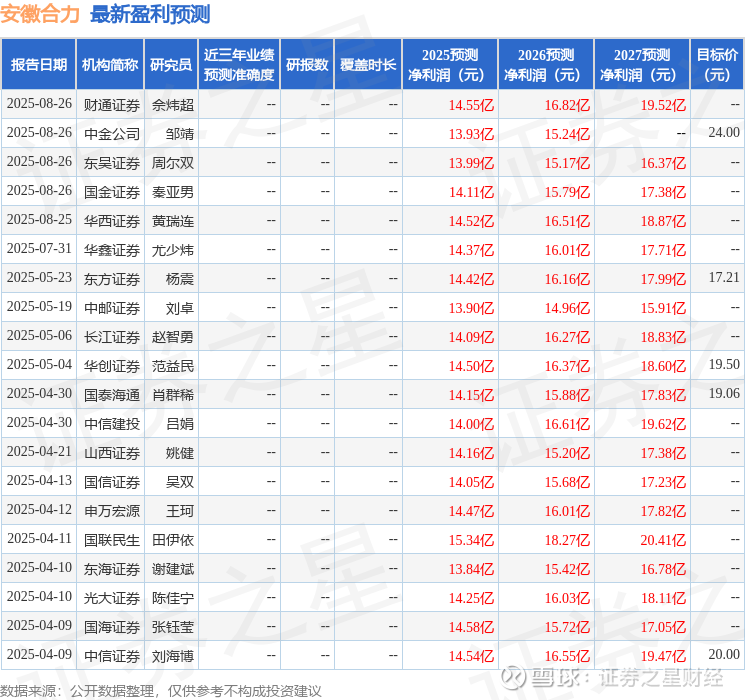Image resolution: width=745 pixels, height=700 pixels.
Task: Click the 2025预测净利润 column header
Action: click(450, 65)
